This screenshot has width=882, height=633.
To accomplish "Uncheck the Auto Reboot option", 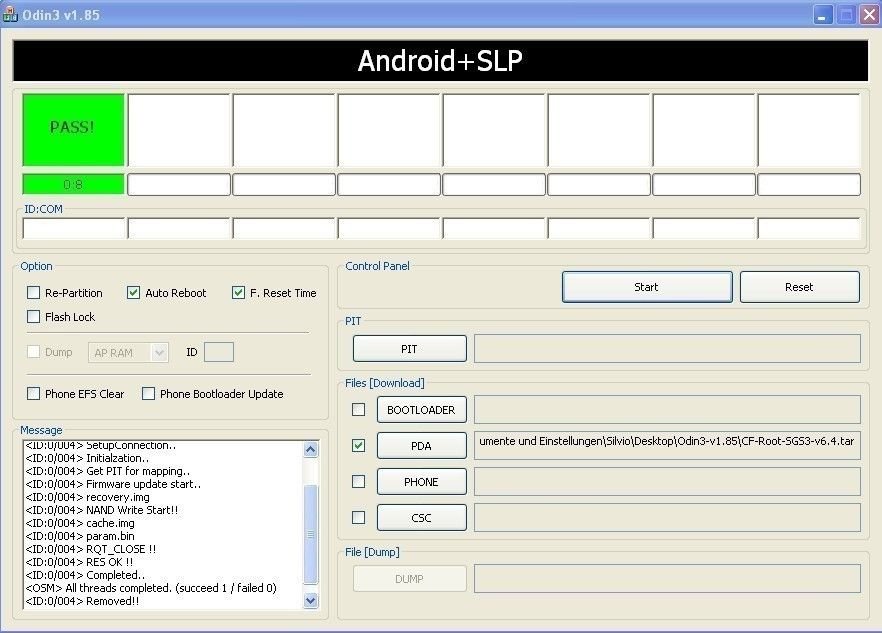I will 133,293.
